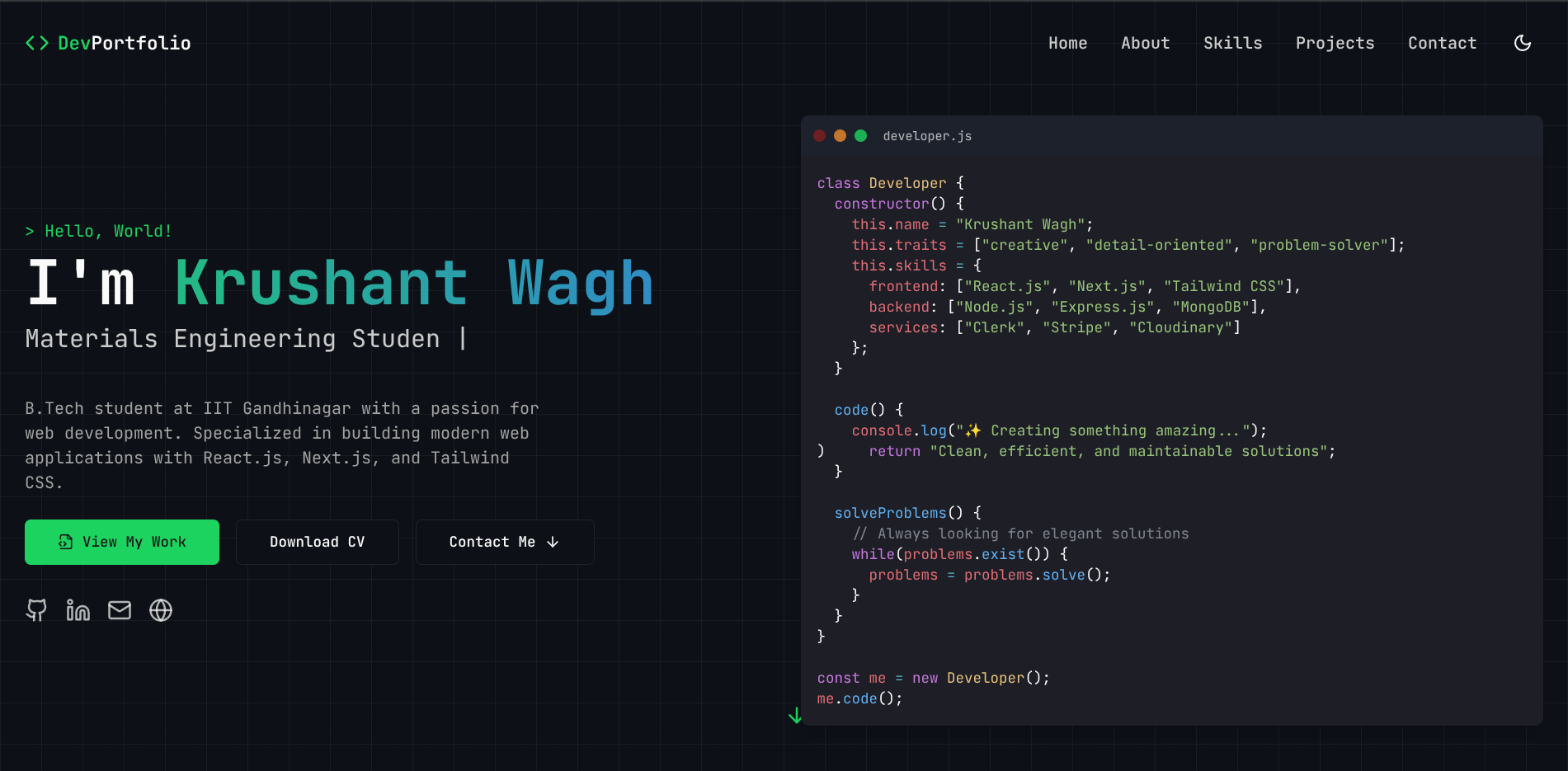Navigate to the Skills section
This screenshot has width=1568, height=771.
pos(1233,43)
